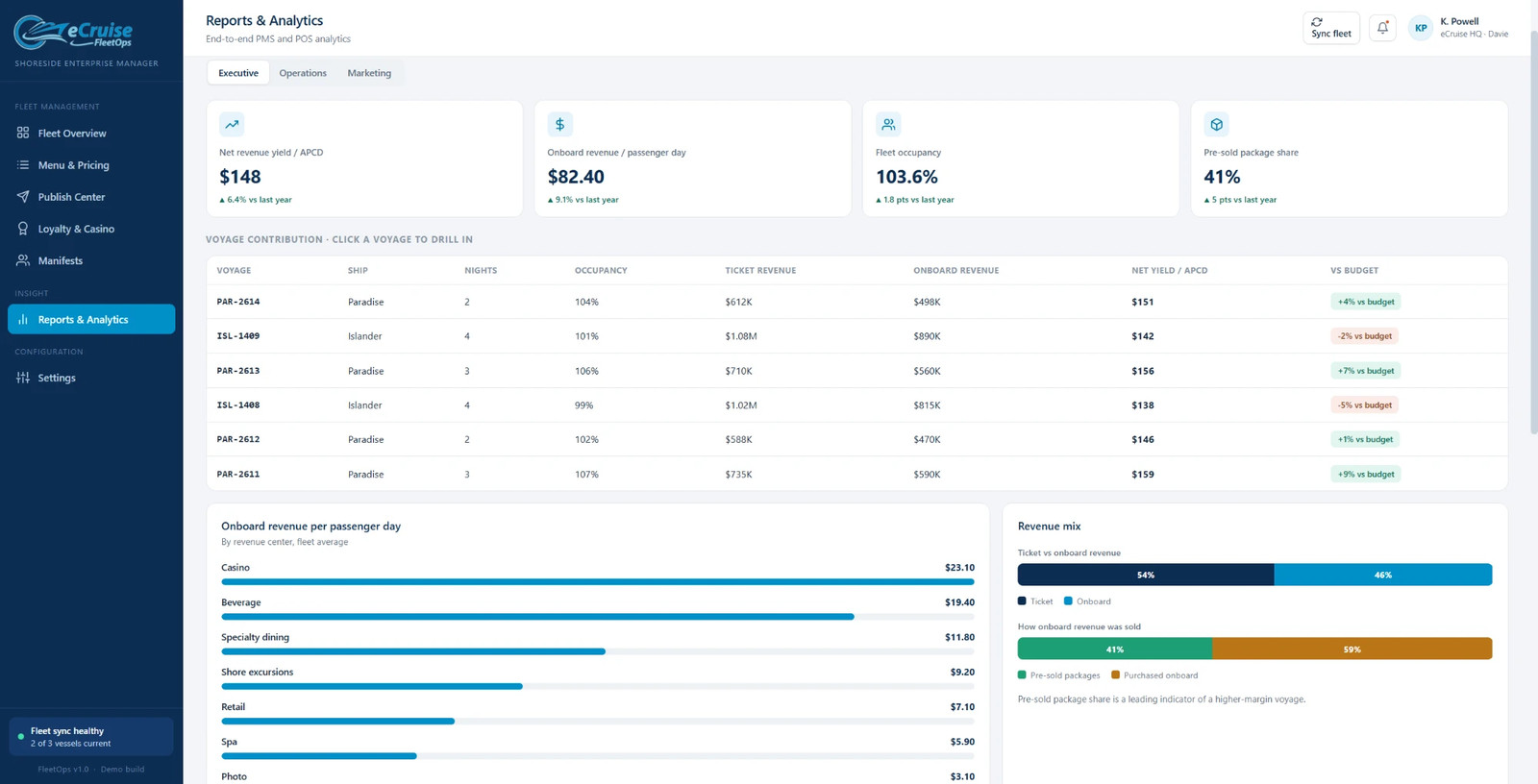The image size is (1538, 784).
Task: Click the $82.40 onboard revenue value
Action: click(x=576, y=177)
